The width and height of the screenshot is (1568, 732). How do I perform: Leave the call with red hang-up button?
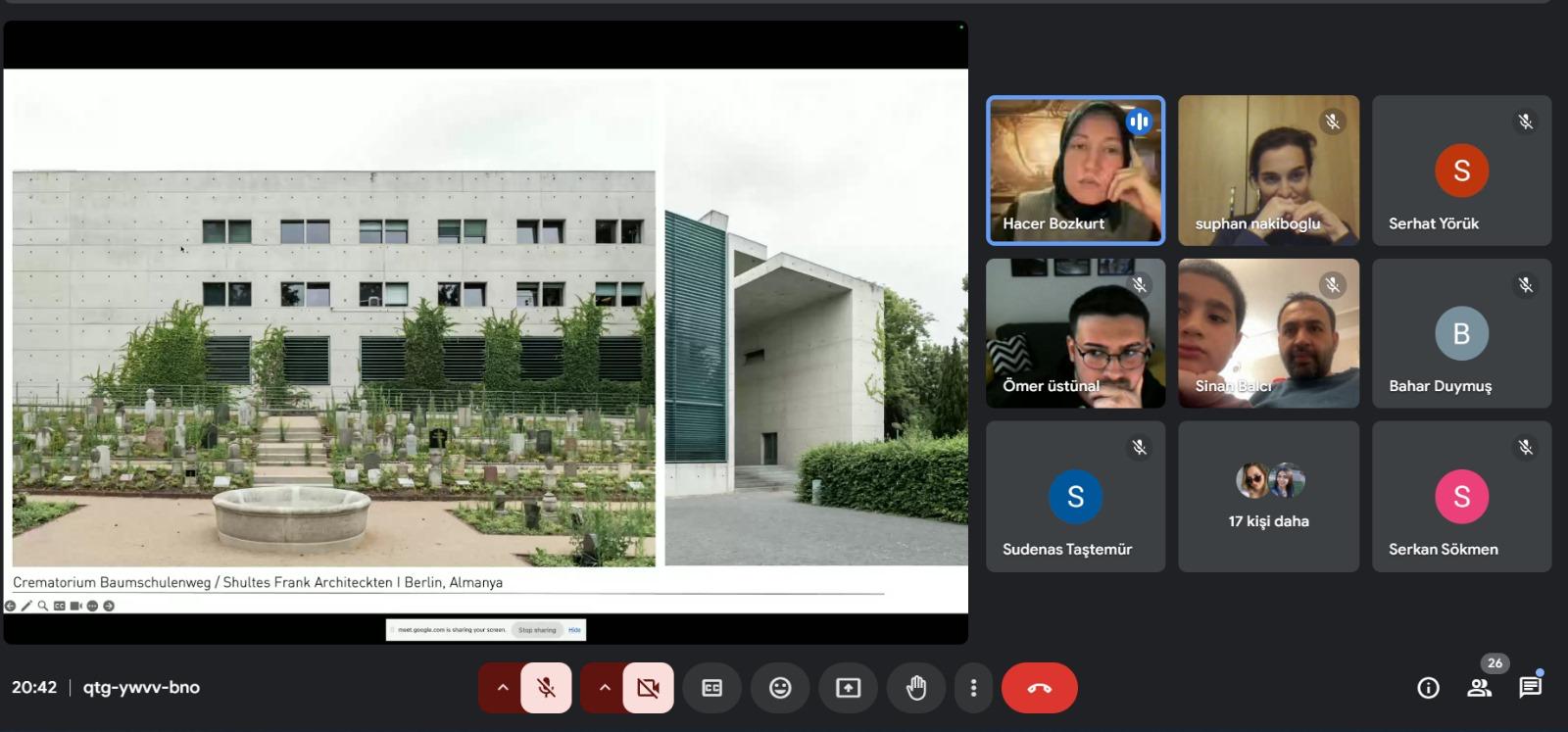tap(1040, 688)
